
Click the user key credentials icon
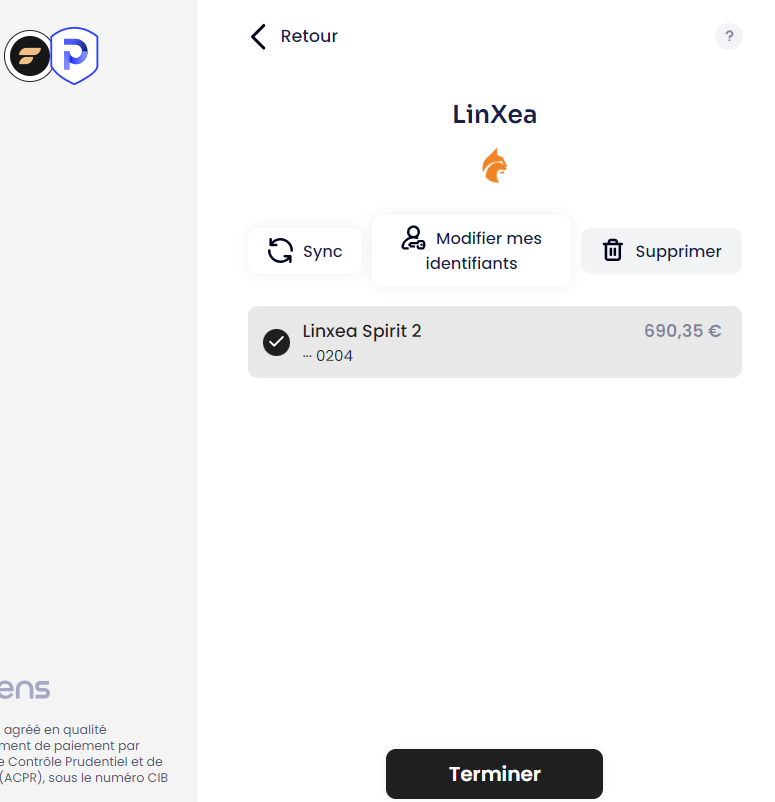click(413, 238)
